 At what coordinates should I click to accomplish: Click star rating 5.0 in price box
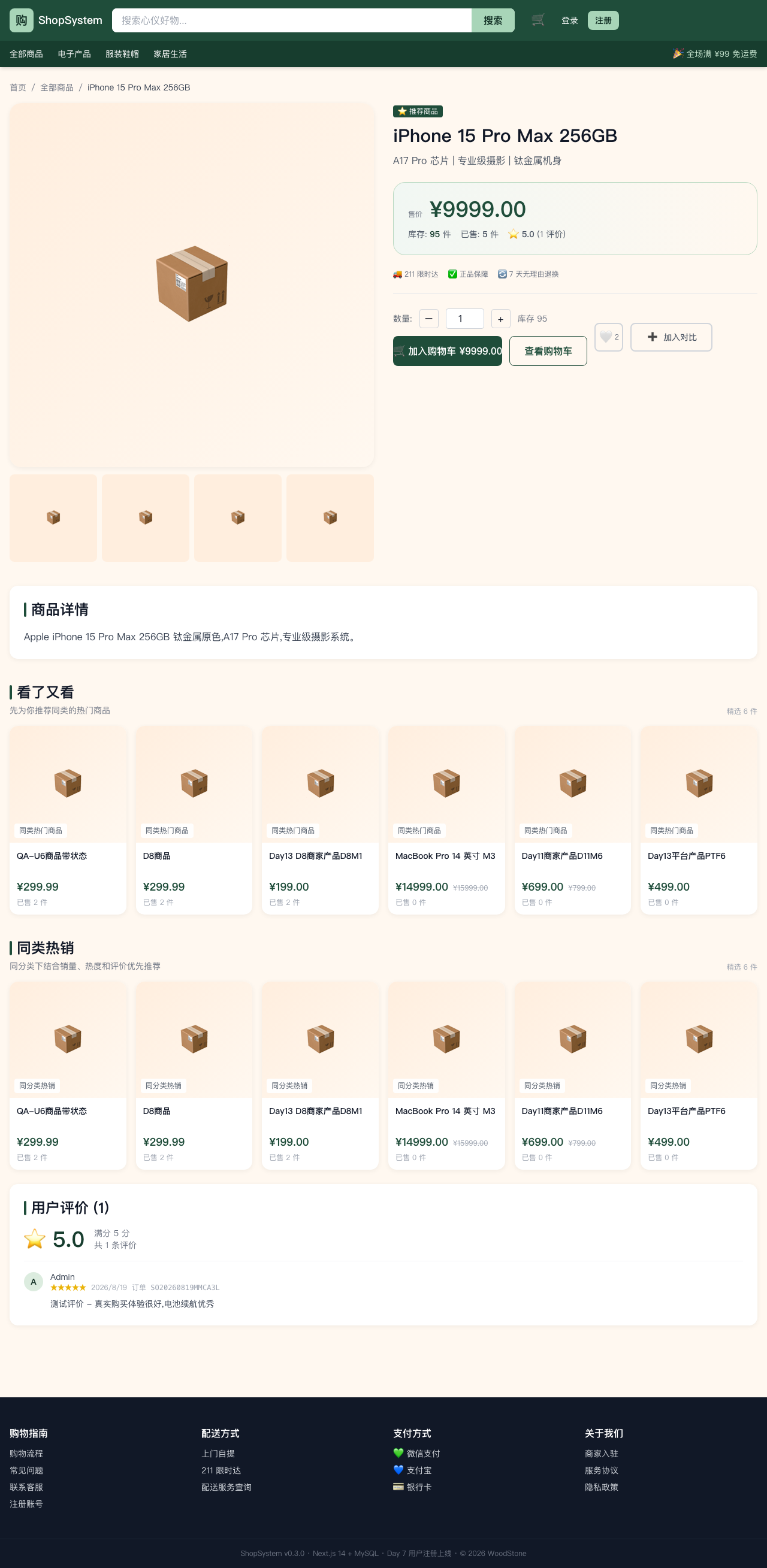pos(536,234)
